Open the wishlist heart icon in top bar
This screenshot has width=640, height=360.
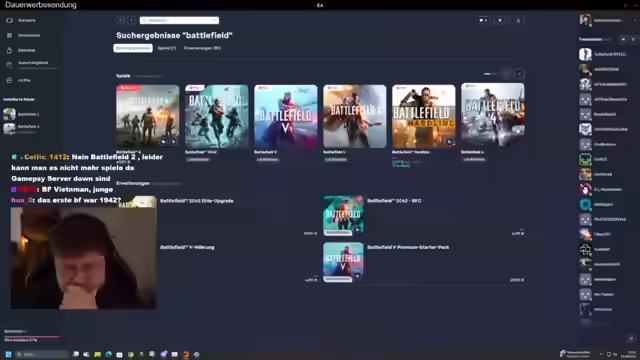(x=500, y=20)
